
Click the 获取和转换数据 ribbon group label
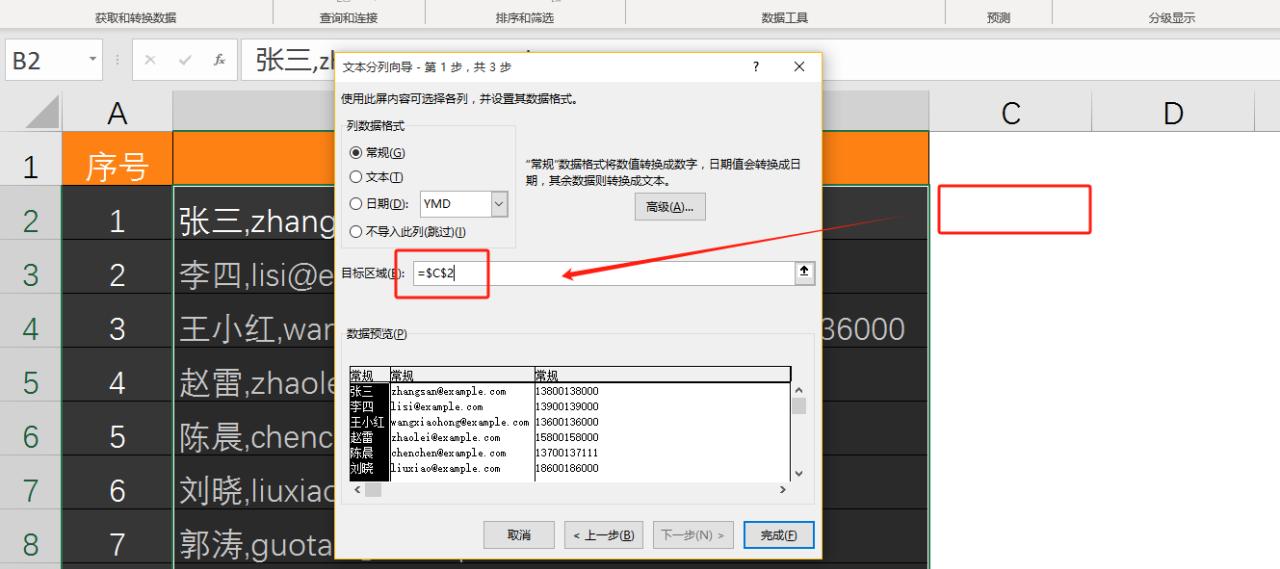tap(136, 18)
